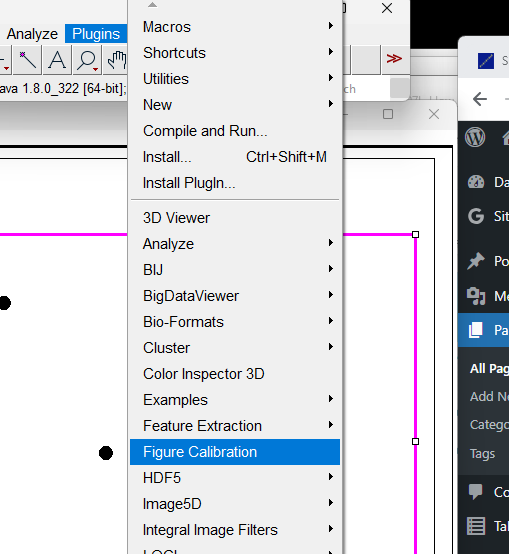The image size is (509, 554).
Task: Click the browser back arrow
Action: point(480,99)
